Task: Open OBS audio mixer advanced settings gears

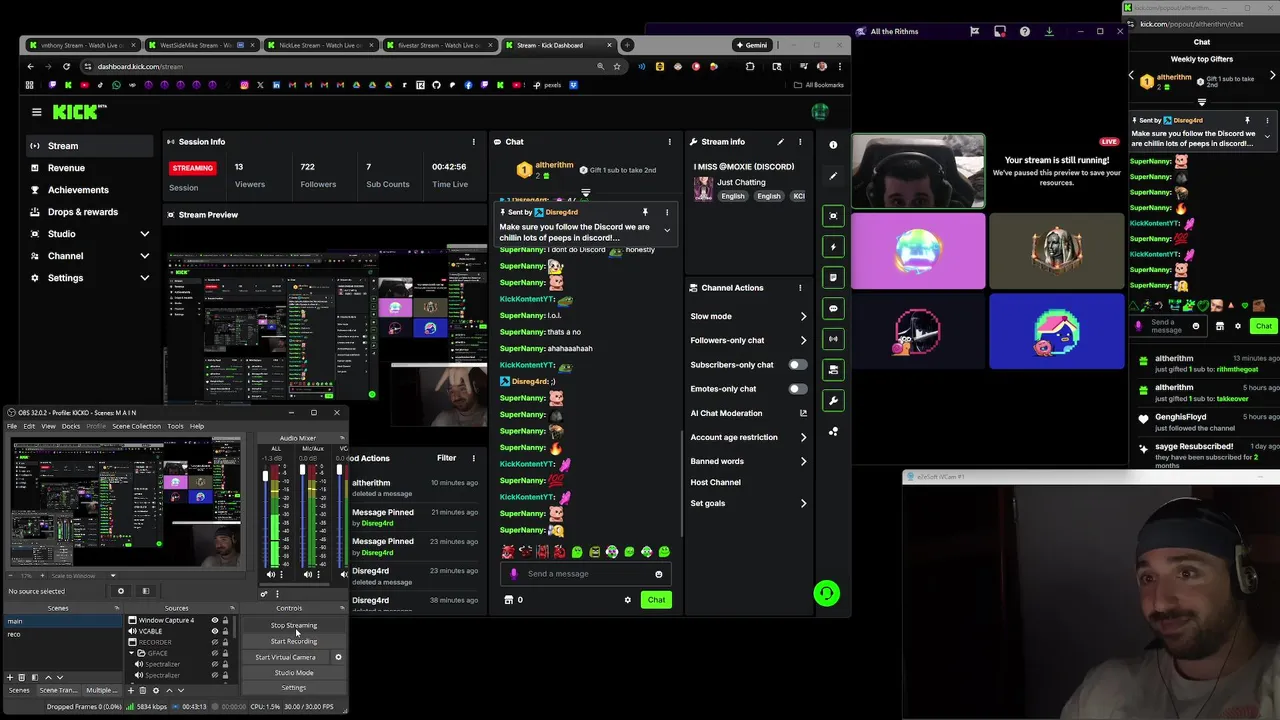Action: tap(264, 594)
